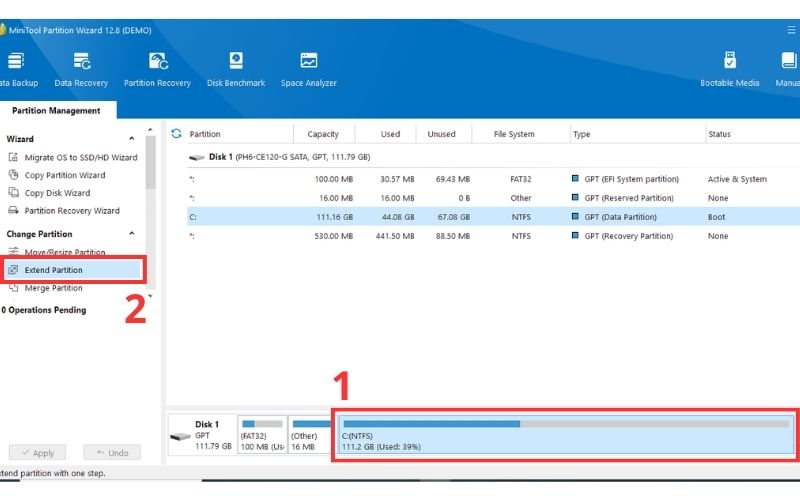This screenshot has height=500, width=800.
Task: Open the Space Analyzer tool
Action: 309,69
